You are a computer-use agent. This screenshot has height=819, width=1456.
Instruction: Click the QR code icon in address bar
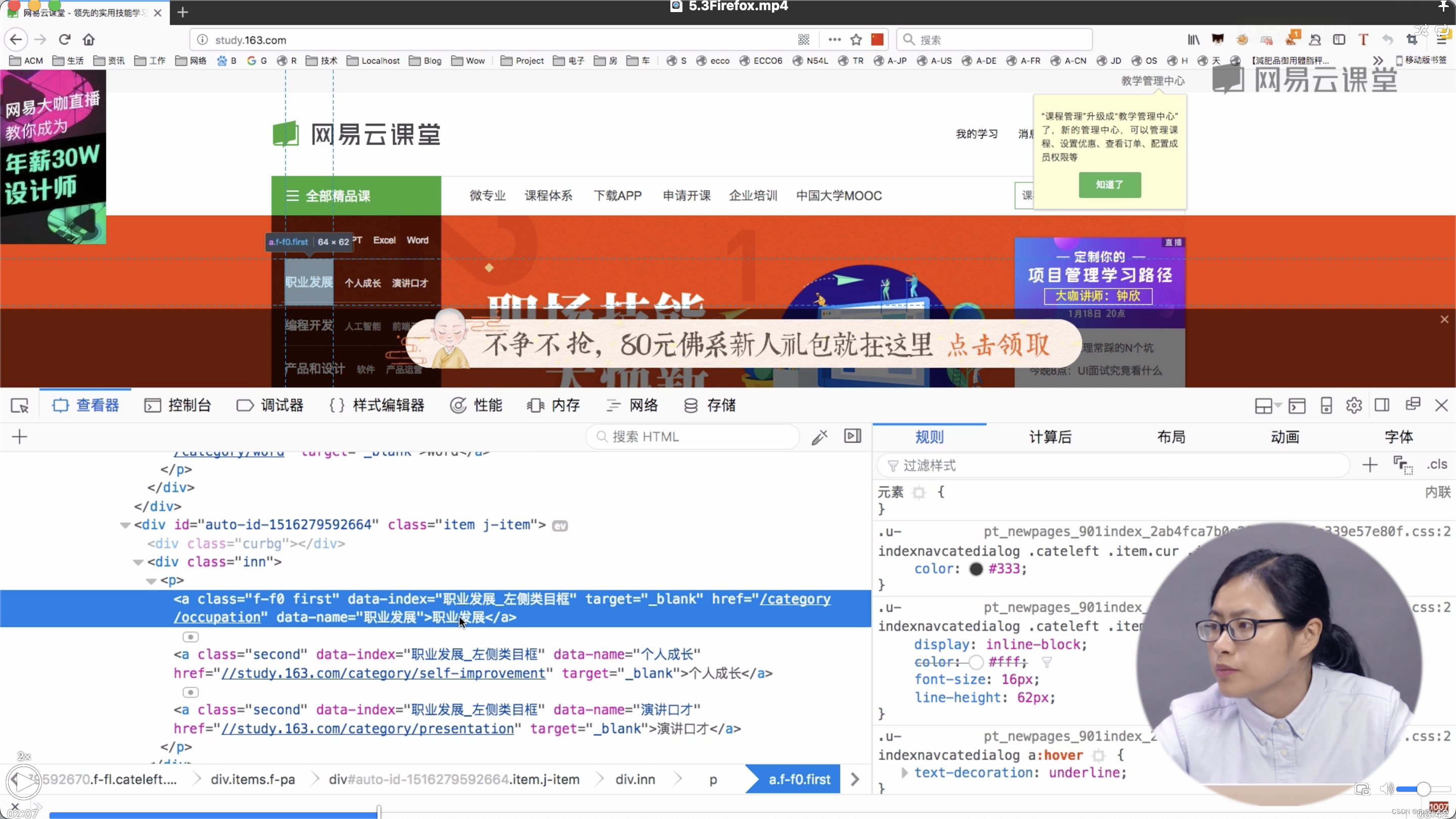(x=804, y=39)
